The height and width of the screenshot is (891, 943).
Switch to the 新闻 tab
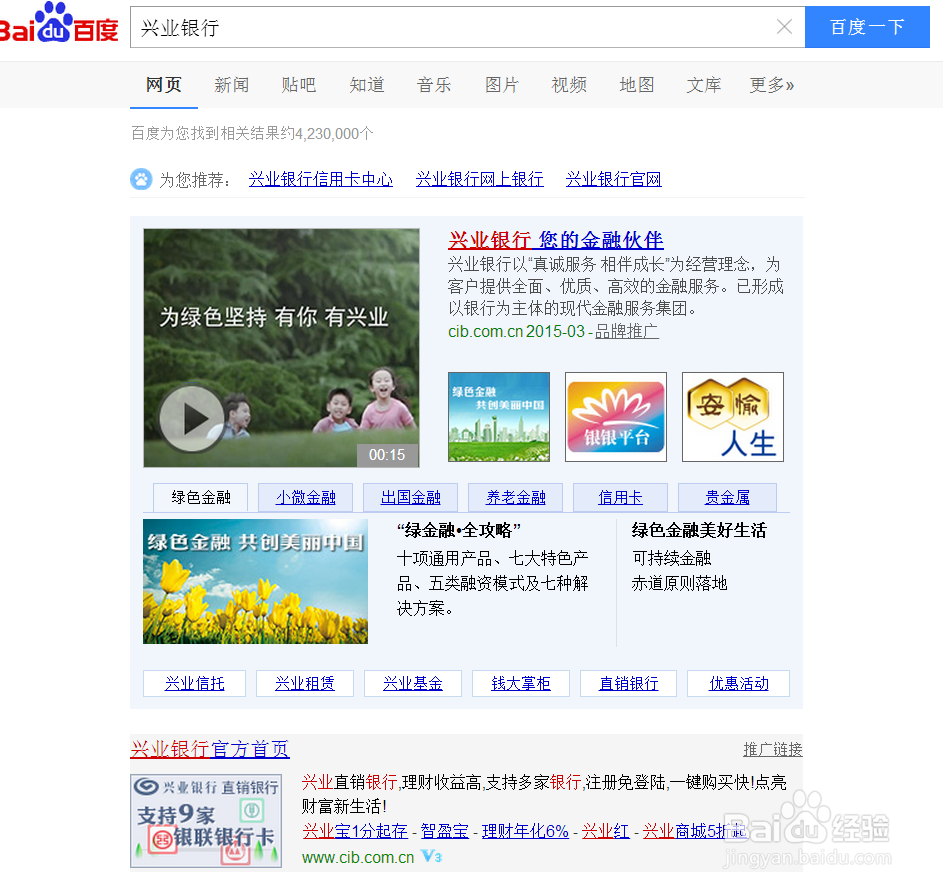pyautogui.click(x=232, y=85)
